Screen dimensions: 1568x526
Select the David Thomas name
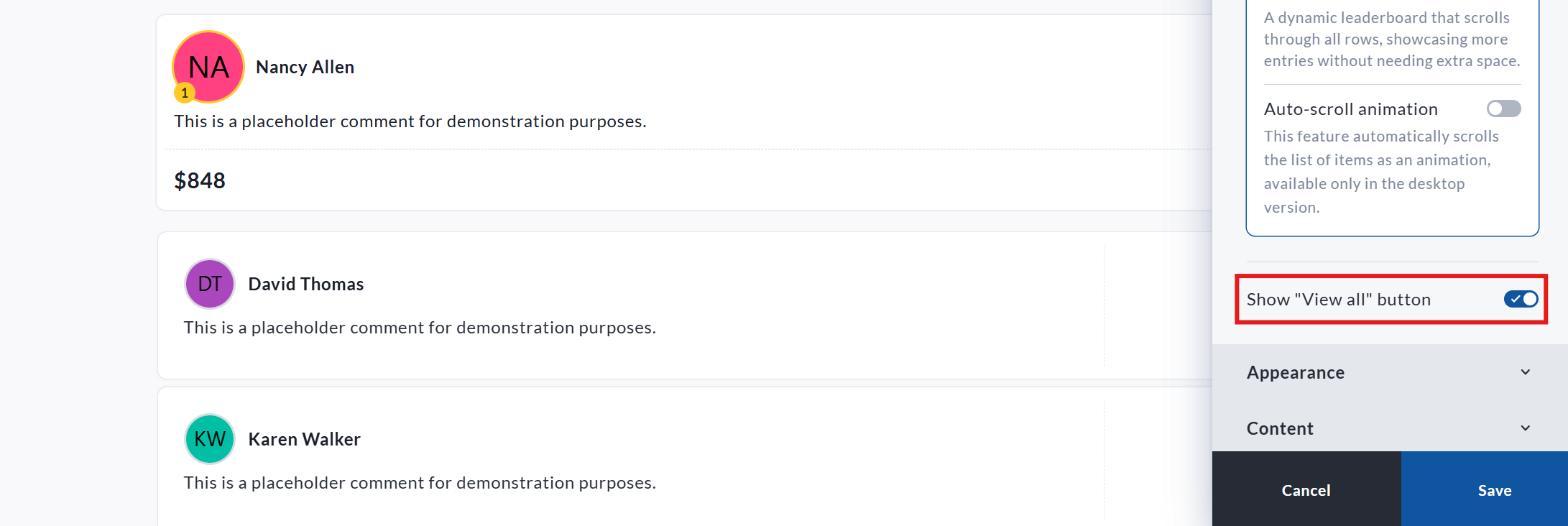tap(306, 284)
